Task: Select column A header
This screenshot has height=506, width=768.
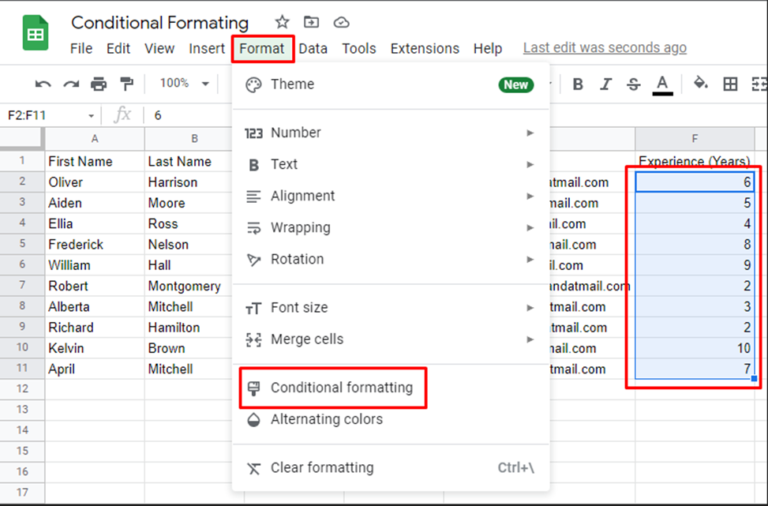Action: (x=95, y=139)
